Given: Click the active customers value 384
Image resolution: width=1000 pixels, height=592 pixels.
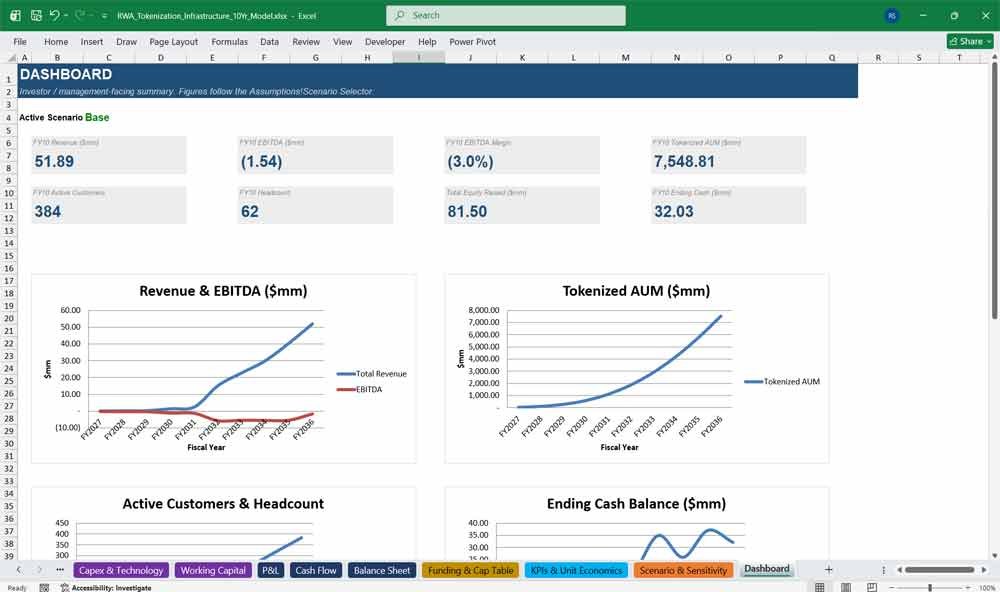Looking at the screenshot, I should coord(48,211).
